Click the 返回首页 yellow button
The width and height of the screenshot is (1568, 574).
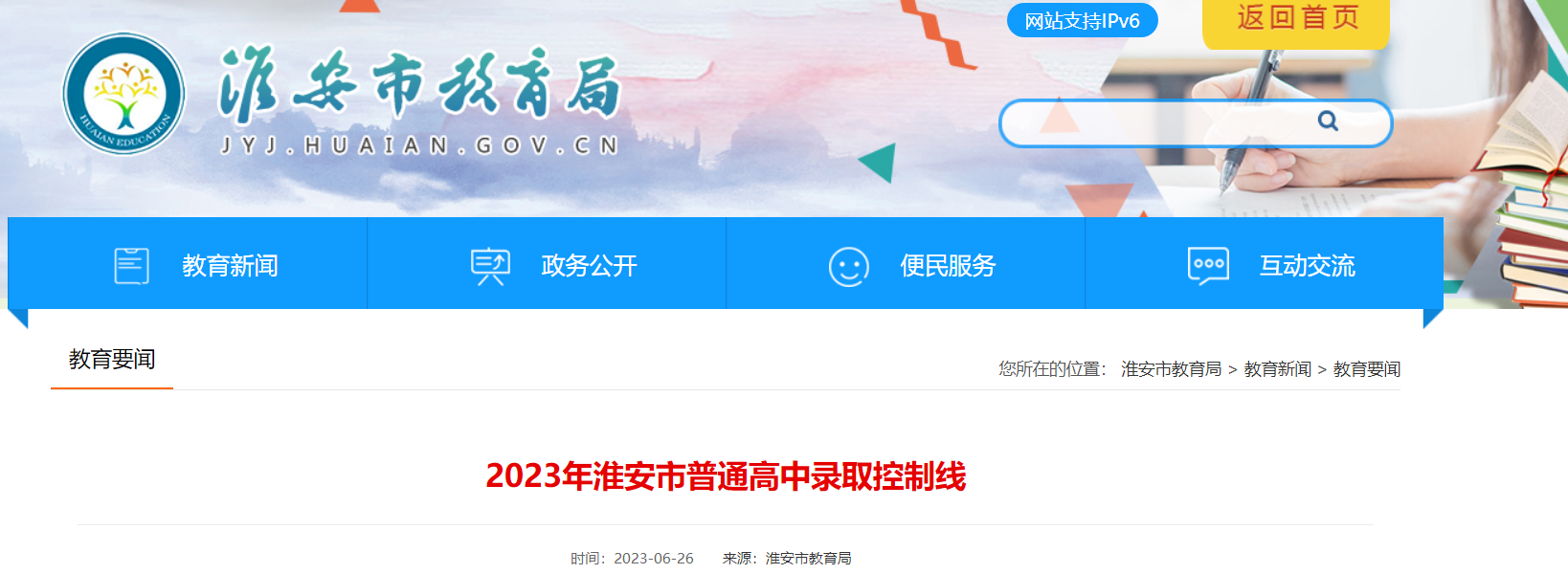tap(1296, 21)
